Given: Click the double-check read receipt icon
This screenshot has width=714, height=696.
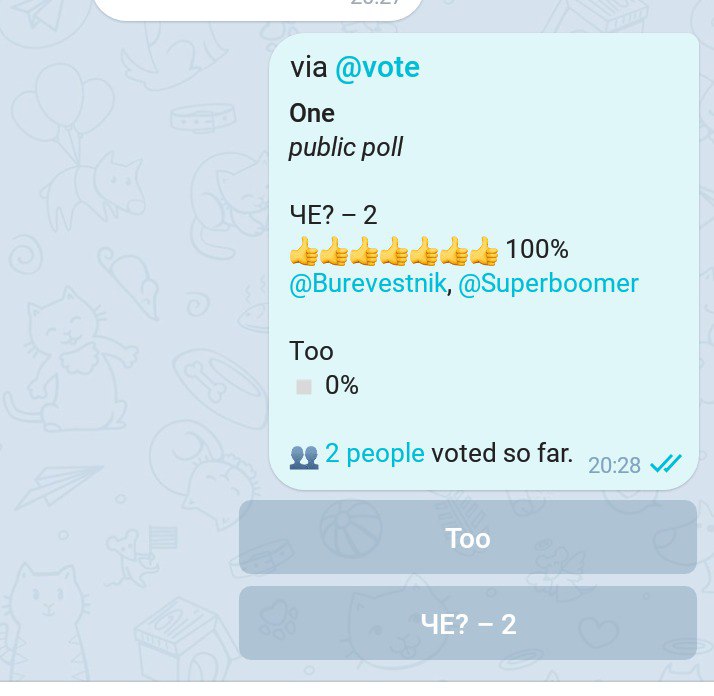Looking at the screenshot, I should [x=665, y=464].
